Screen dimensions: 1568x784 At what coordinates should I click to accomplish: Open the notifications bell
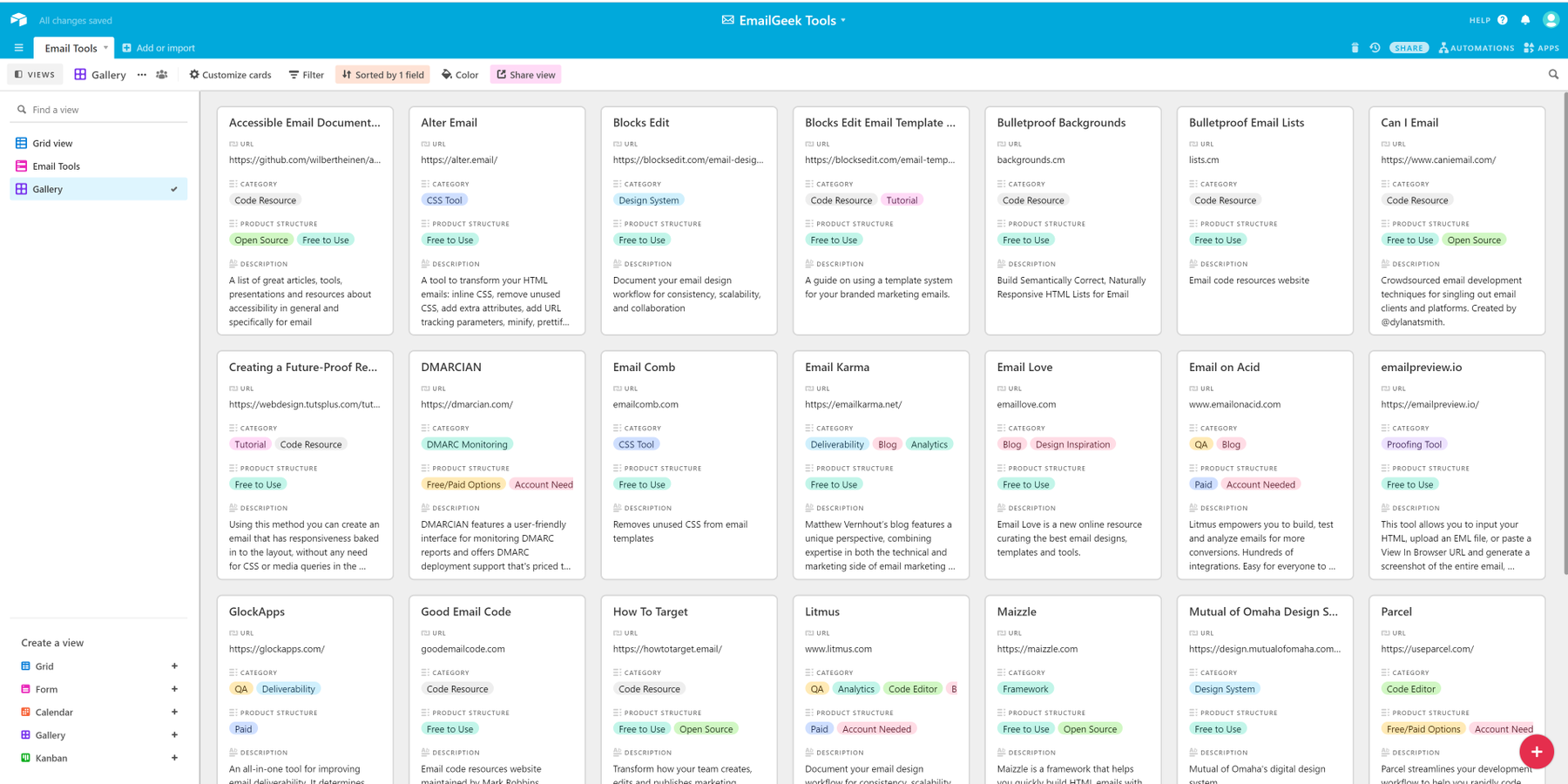tap(1525, 20)
